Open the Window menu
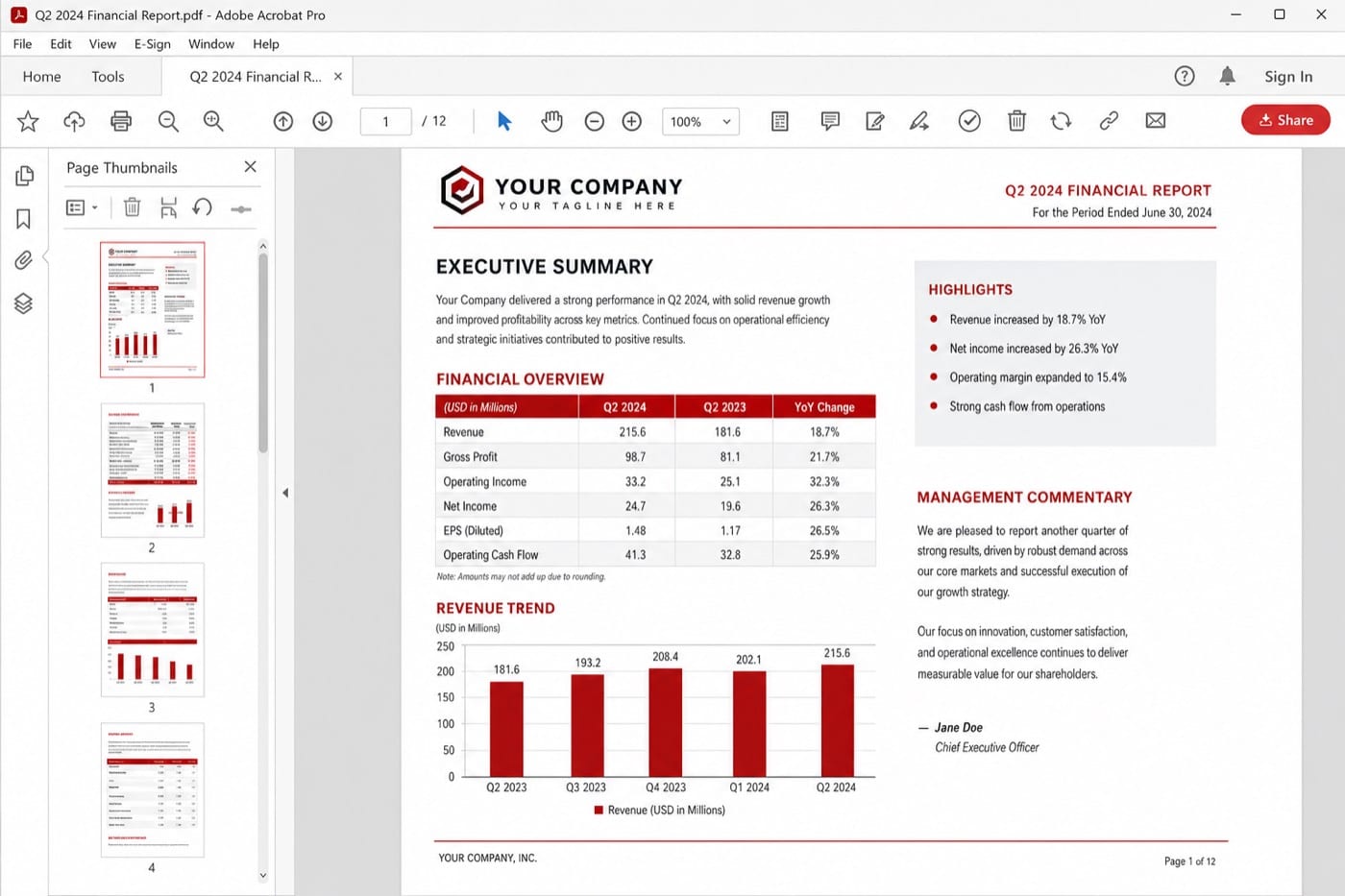This screenshot has width=1345, height=896. pos(211,44)
